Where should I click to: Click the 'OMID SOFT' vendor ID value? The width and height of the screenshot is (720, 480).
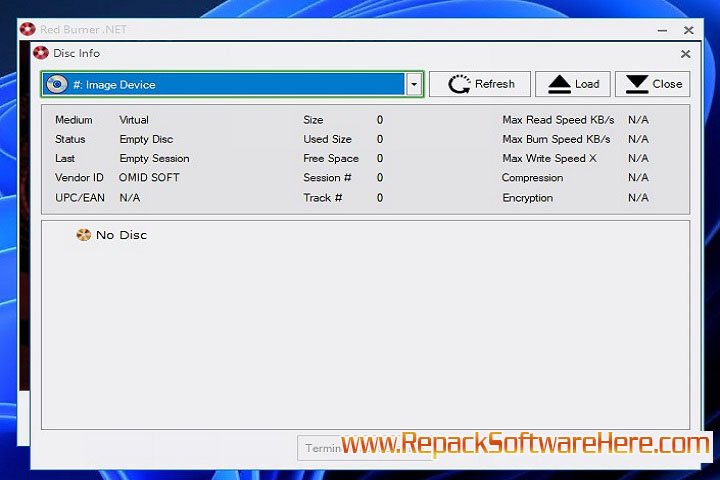click(x=149, y=178)
